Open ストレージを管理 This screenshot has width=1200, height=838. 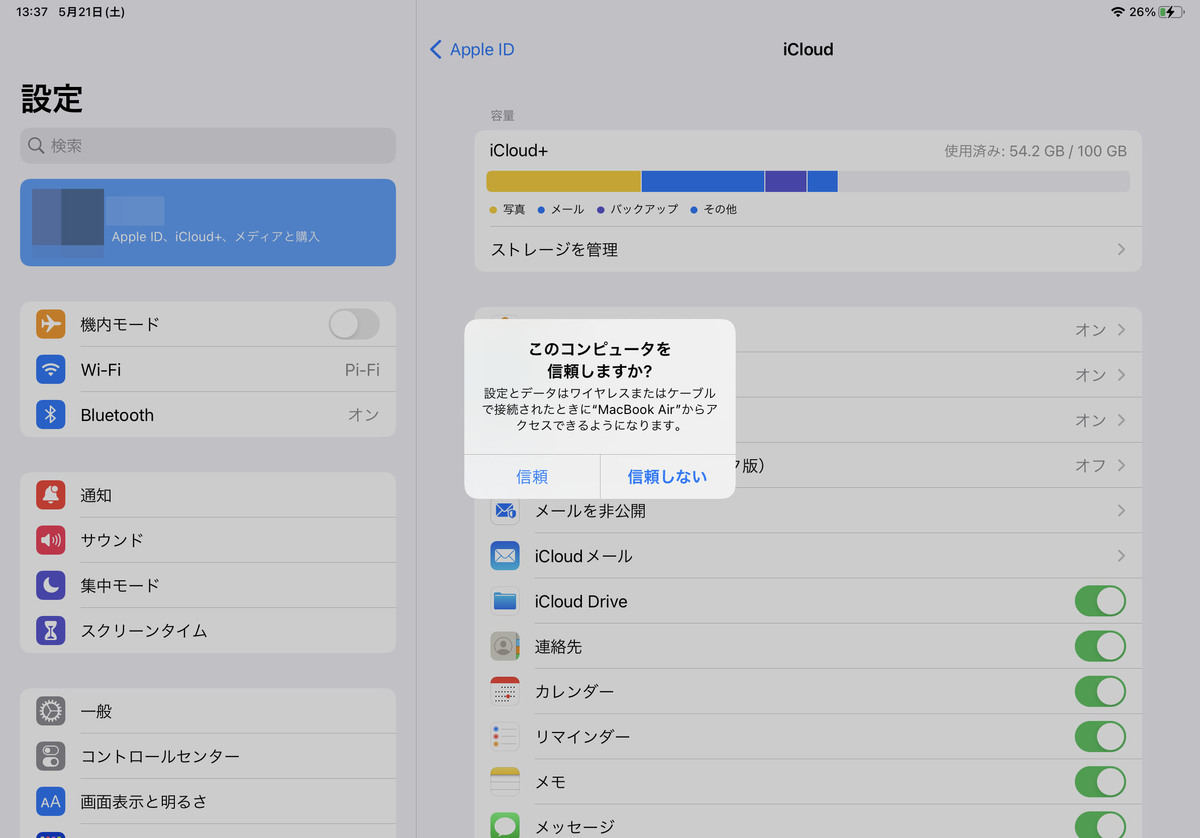pos(808,249)
